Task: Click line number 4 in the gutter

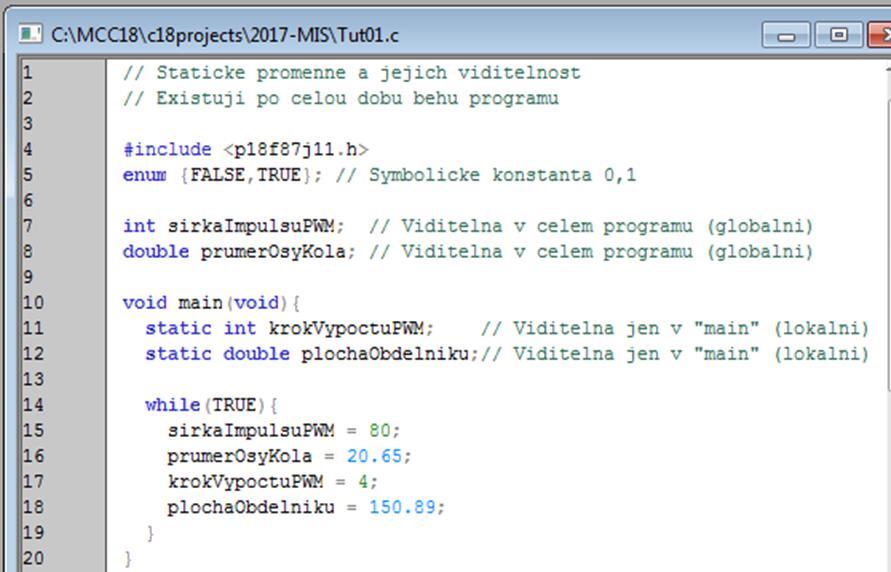Action: 28,149
